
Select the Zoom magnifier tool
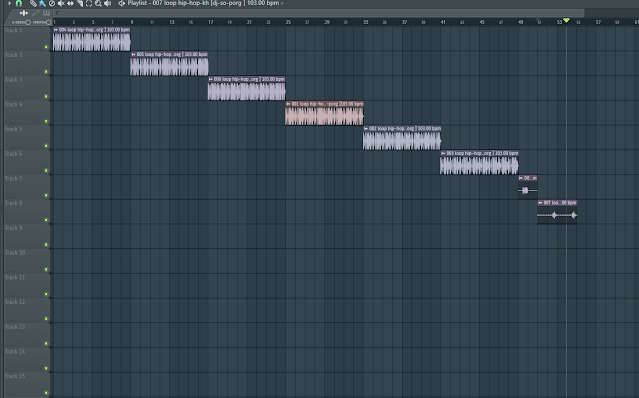(x=98, y=3)
